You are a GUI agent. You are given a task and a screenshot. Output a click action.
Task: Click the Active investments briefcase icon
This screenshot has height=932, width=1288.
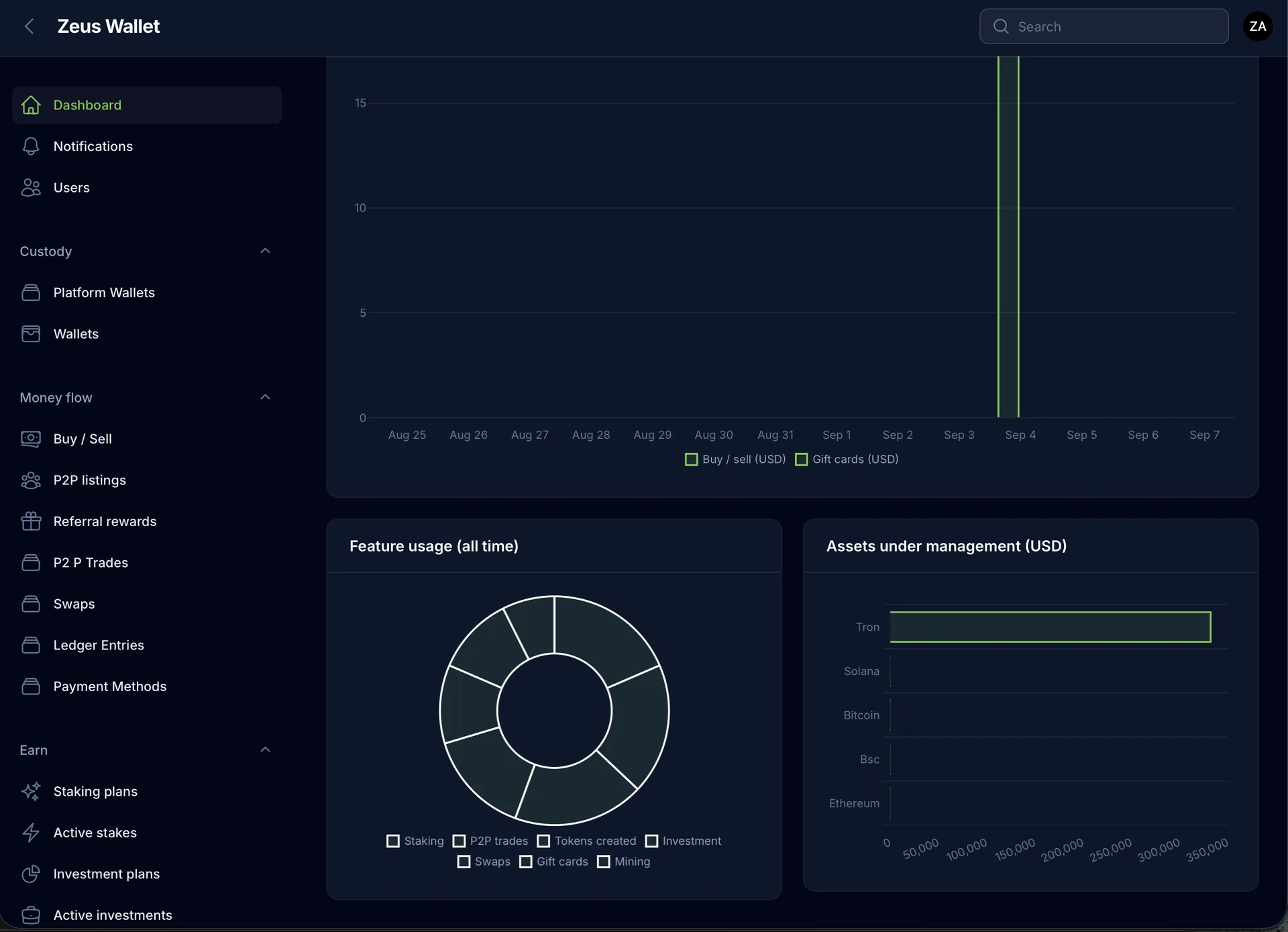[x=31, y=915]
